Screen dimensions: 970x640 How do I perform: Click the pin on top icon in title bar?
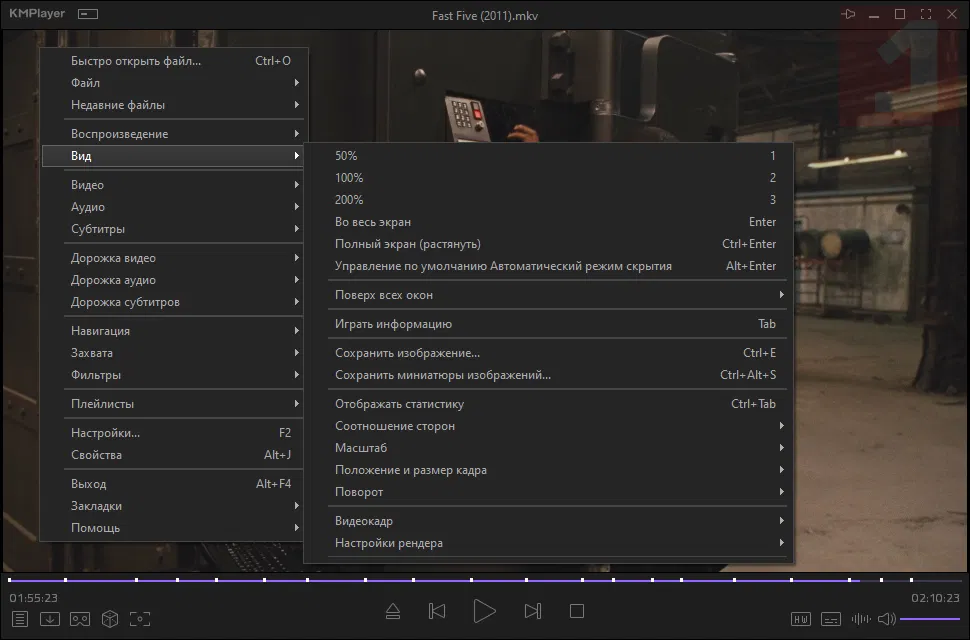(848, 14)
